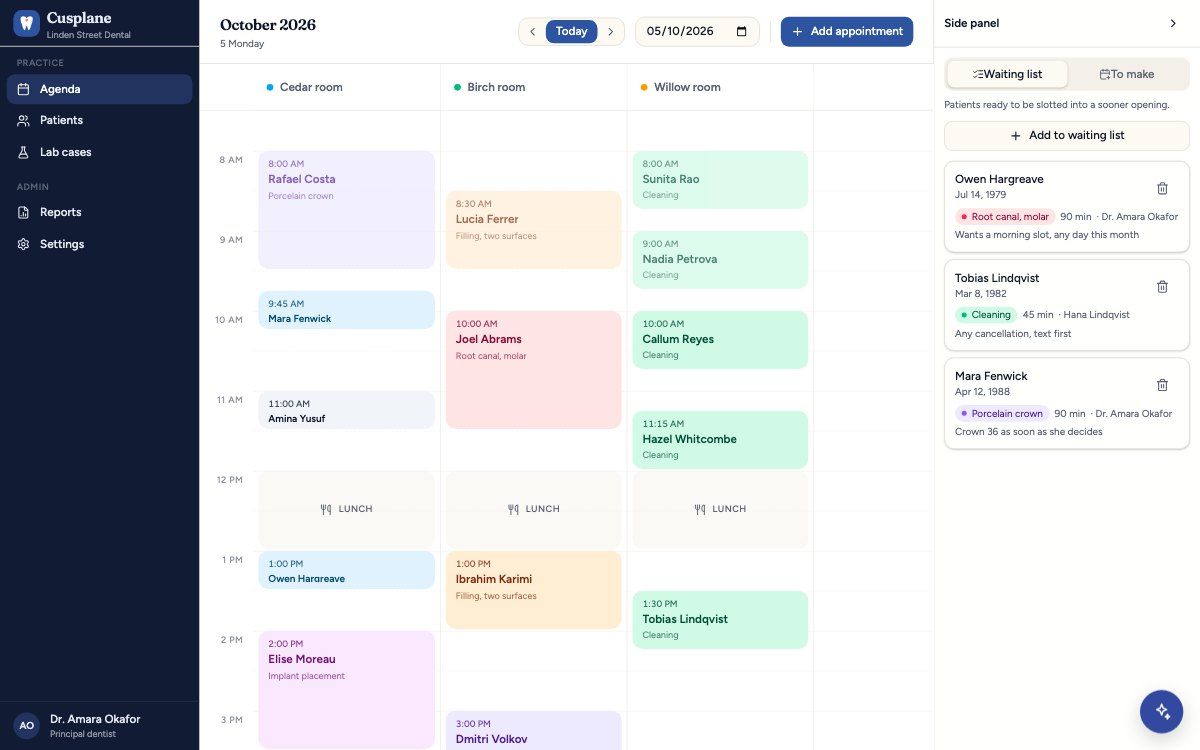1200x750 pixels.
Task: Click 'Any cancellation, text first' note
Action: pos(1013,334)
